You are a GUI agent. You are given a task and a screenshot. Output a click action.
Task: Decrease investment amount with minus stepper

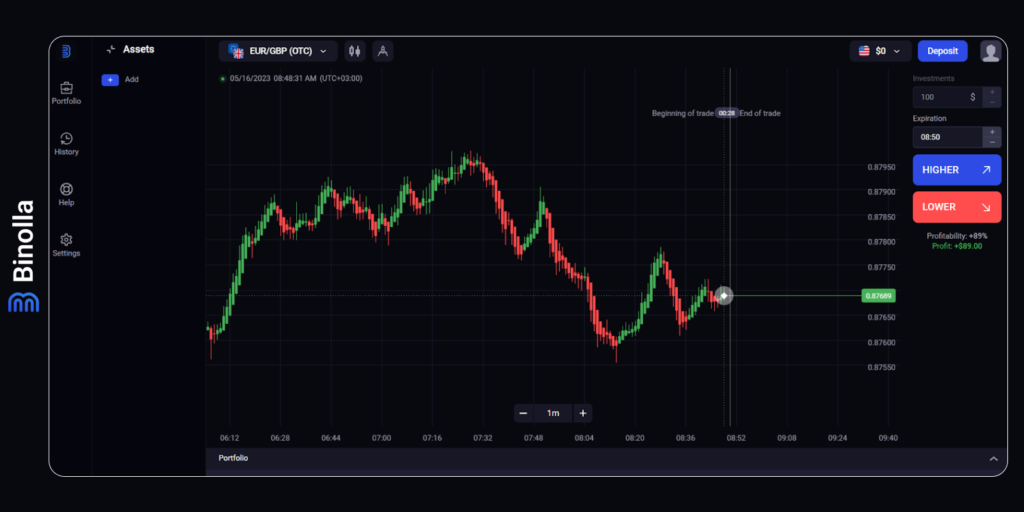tap(992, 103)
